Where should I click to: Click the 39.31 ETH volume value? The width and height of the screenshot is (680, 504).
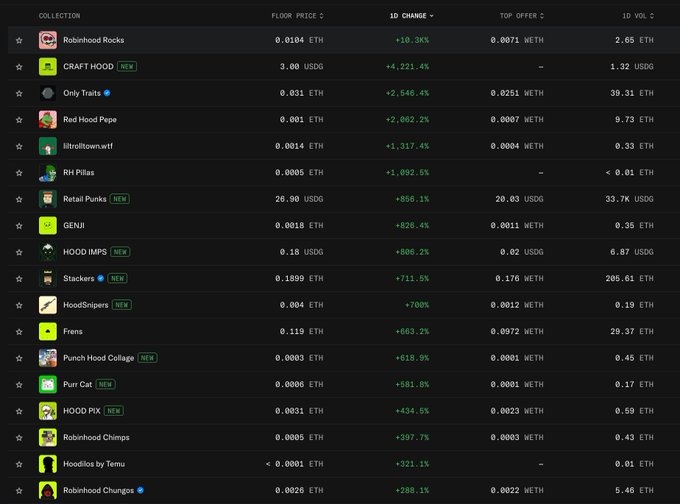pos(632,93)
